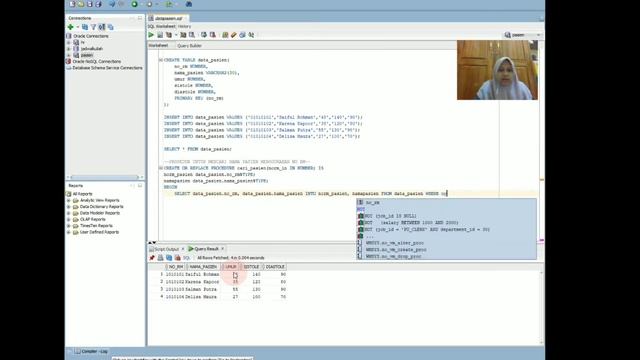Click the green plus New Connection icon
The image size is (640, 360).
tap(71, 27)
